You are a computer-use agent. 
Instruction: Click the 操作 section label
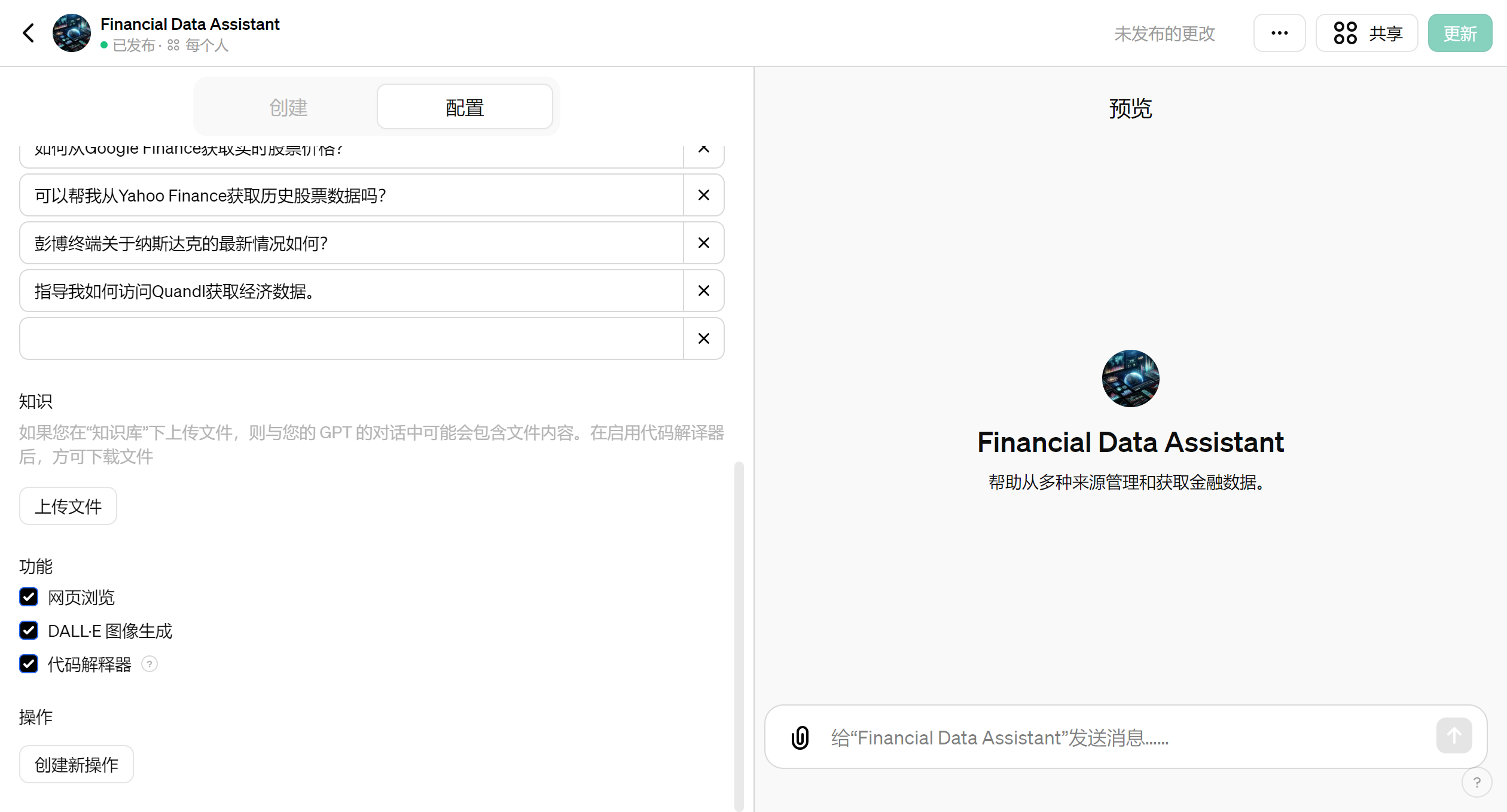coord(36,717)
